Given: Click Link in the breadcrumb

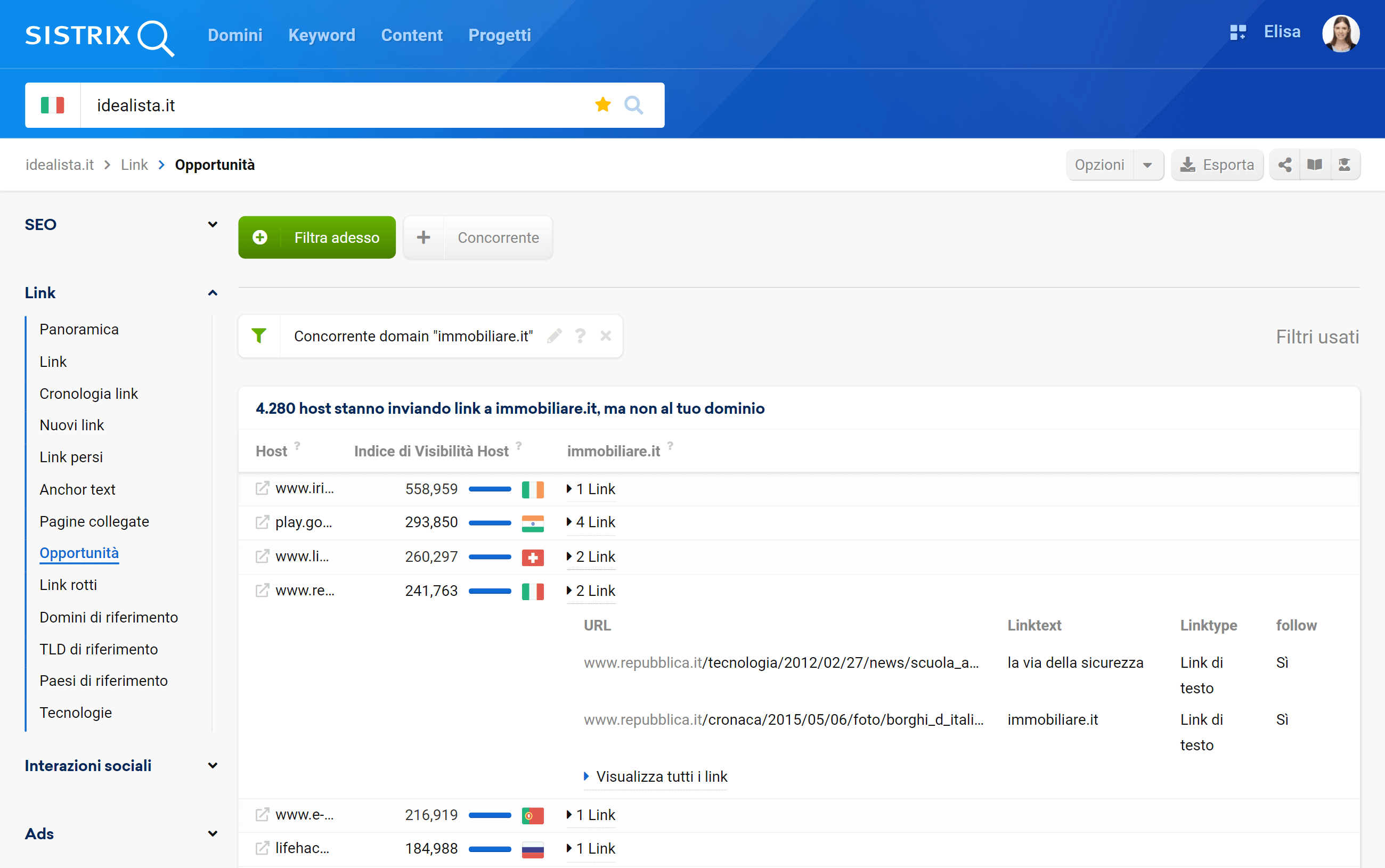Looking at the screenshot, I should point(134,165).
